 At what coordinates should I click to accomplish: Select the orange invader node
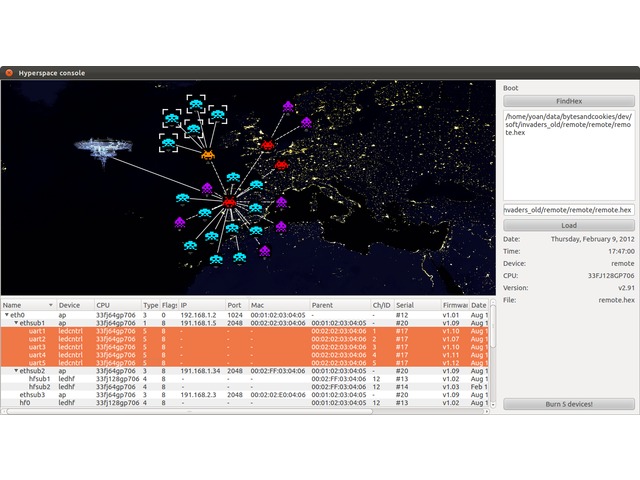208,155
